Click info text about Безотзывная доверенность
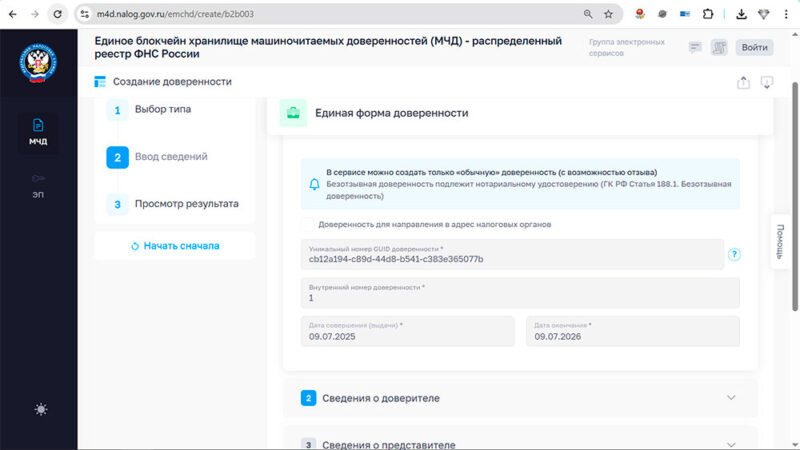The width and height of the screenshot is (800, 450). click(x=529, y=190)
